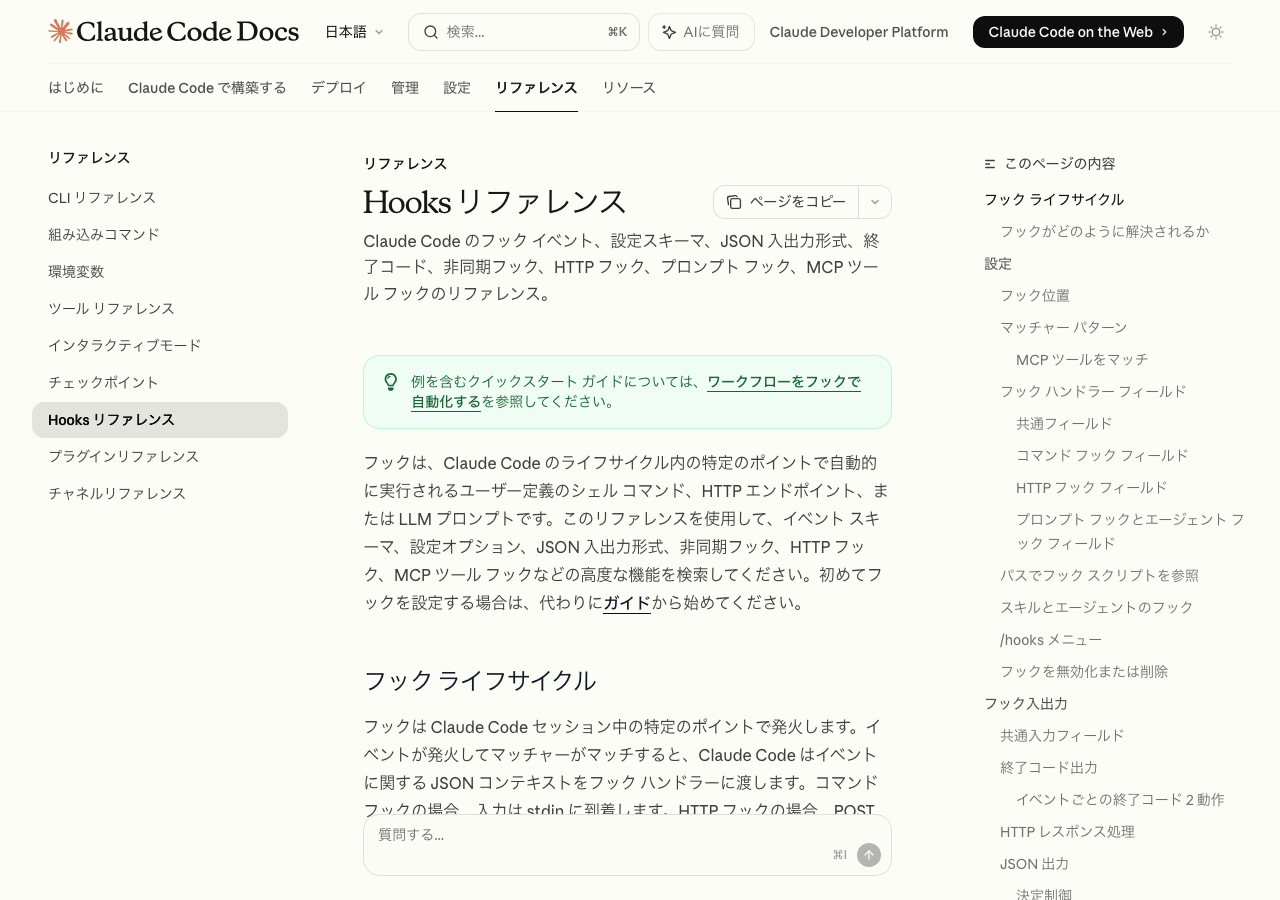Click the magnifying glass search icon
Screen dimensions: 1280x900
[431, 32]
